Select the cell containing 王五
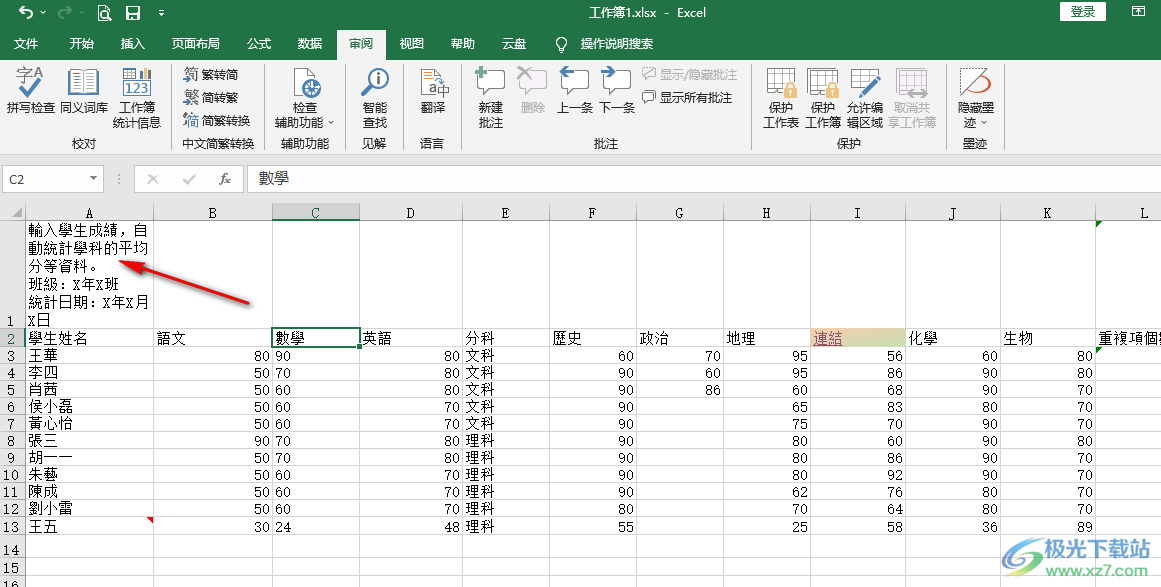1161x587 pixels. coord(89,526)
